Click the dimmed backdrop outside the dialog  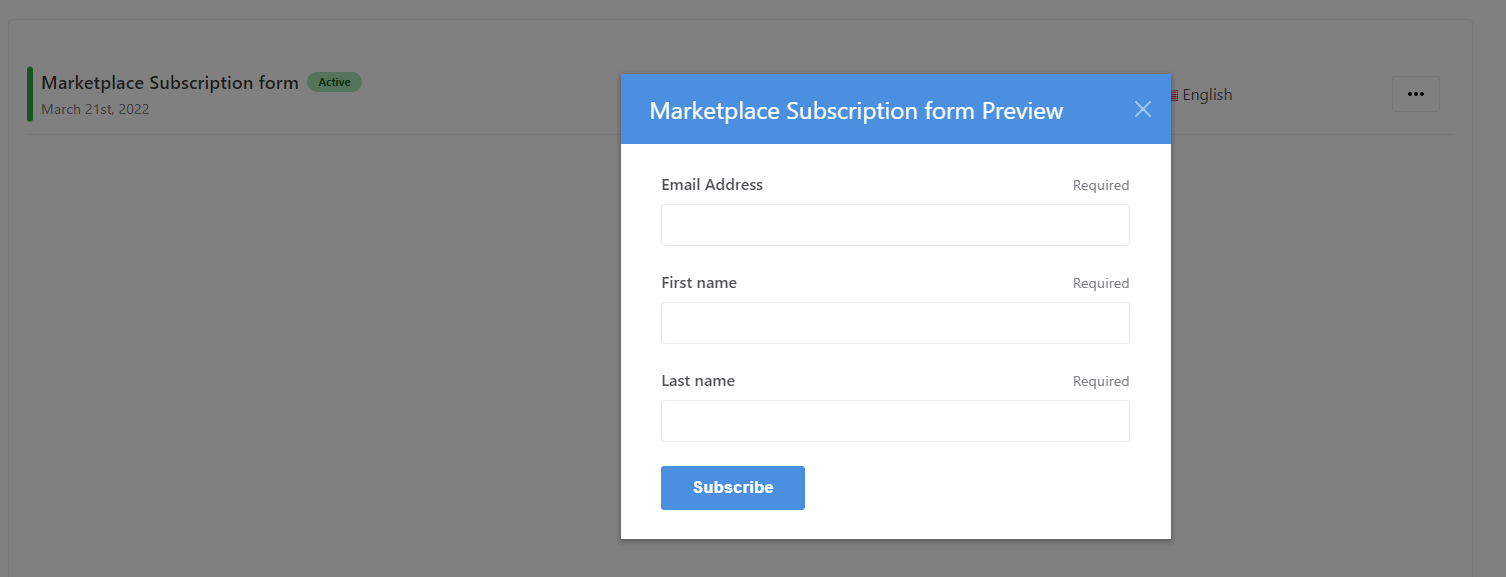(300, 350)
